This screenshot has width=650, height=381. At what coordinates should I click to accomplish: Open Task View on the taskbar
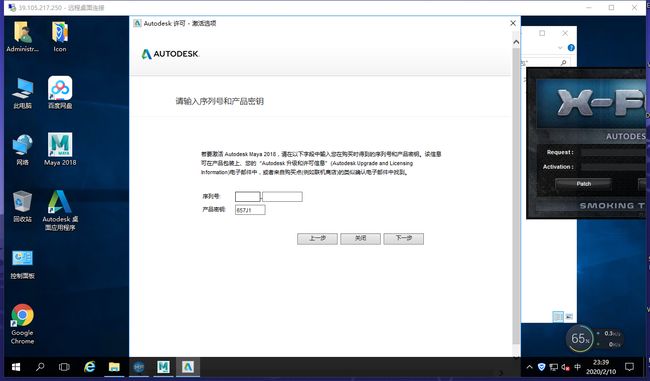pyautogui.click(x=64, y=367)
